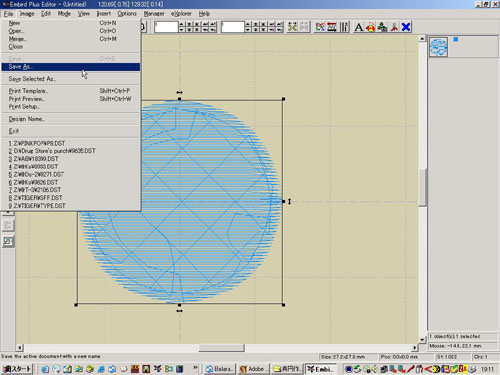Viewport: 500px width, 375px height.
Task: Click the top-right selection handle of the design
Action: click(x=283, y=99)
